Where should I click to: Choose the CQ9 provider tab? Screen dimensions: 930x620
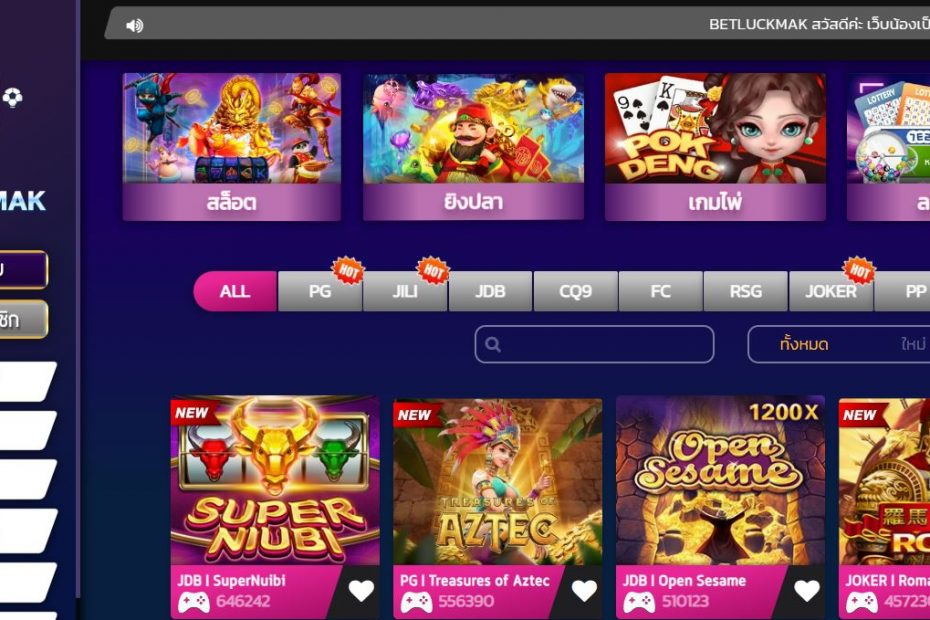[x=575, y=291]
